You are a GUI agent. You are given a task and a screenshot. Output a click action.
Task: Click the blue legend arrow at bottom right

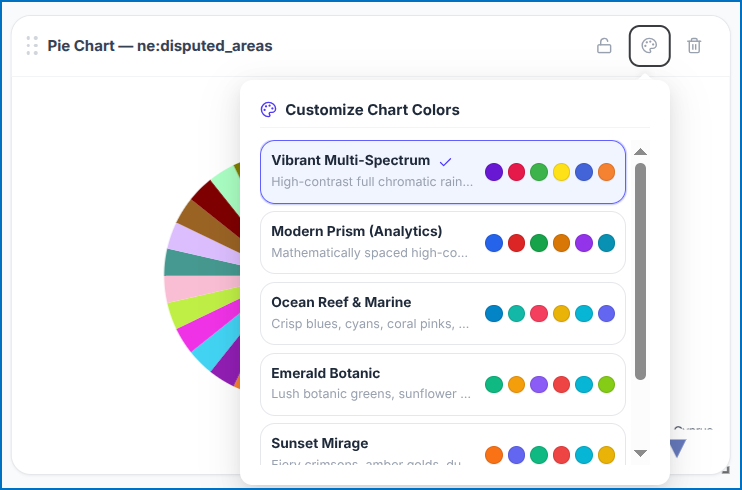tap(677, 448)
